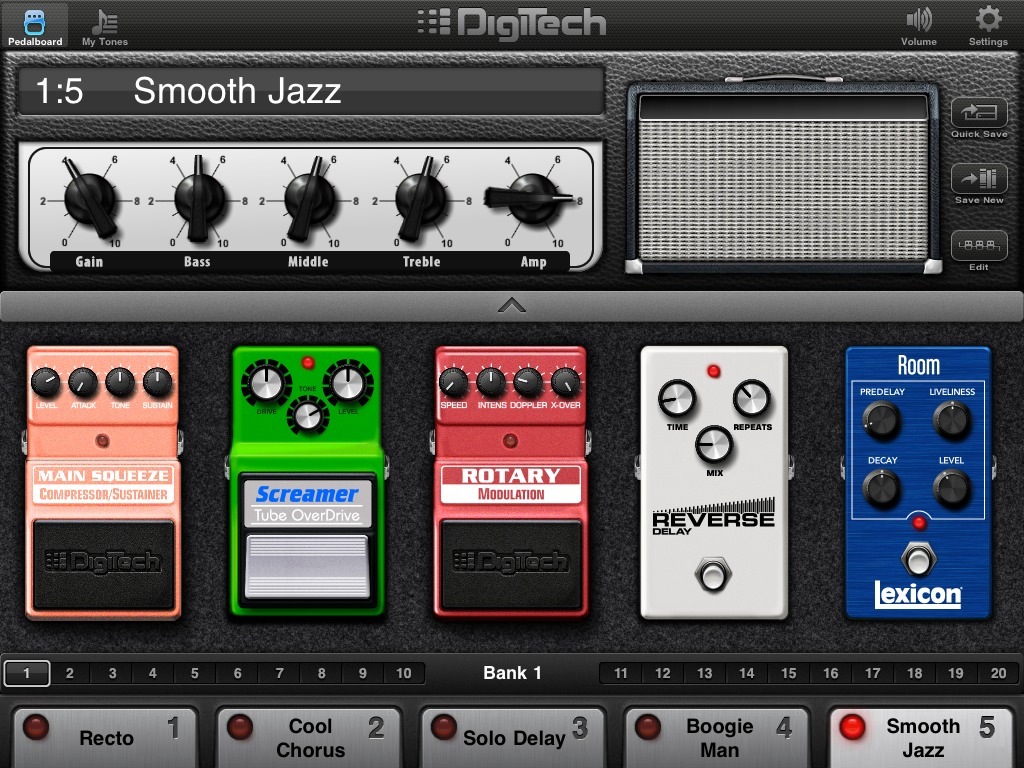Image resolution: width=1024 pixels, height=768 pixels.
Task: Switch to bank 10
Action: 404,673
